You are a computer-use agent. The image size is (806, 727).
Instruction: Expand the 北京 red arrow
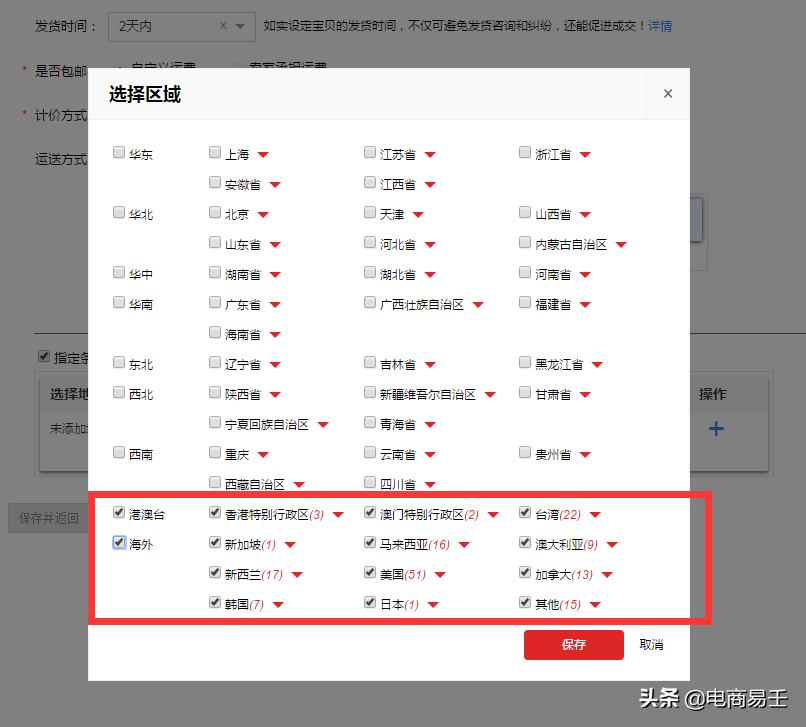tap(263, 215)
